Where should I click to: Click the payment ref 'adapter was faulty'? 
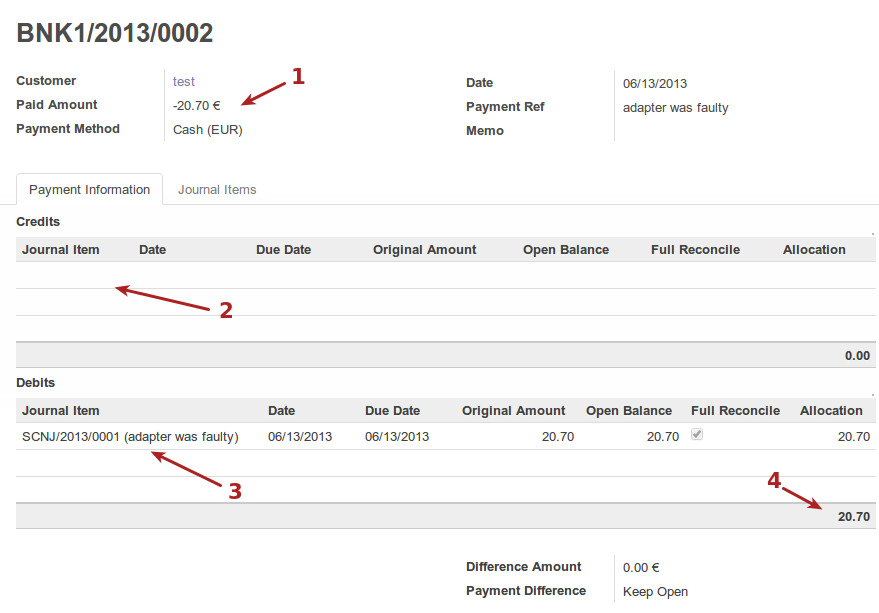(675, 108)
